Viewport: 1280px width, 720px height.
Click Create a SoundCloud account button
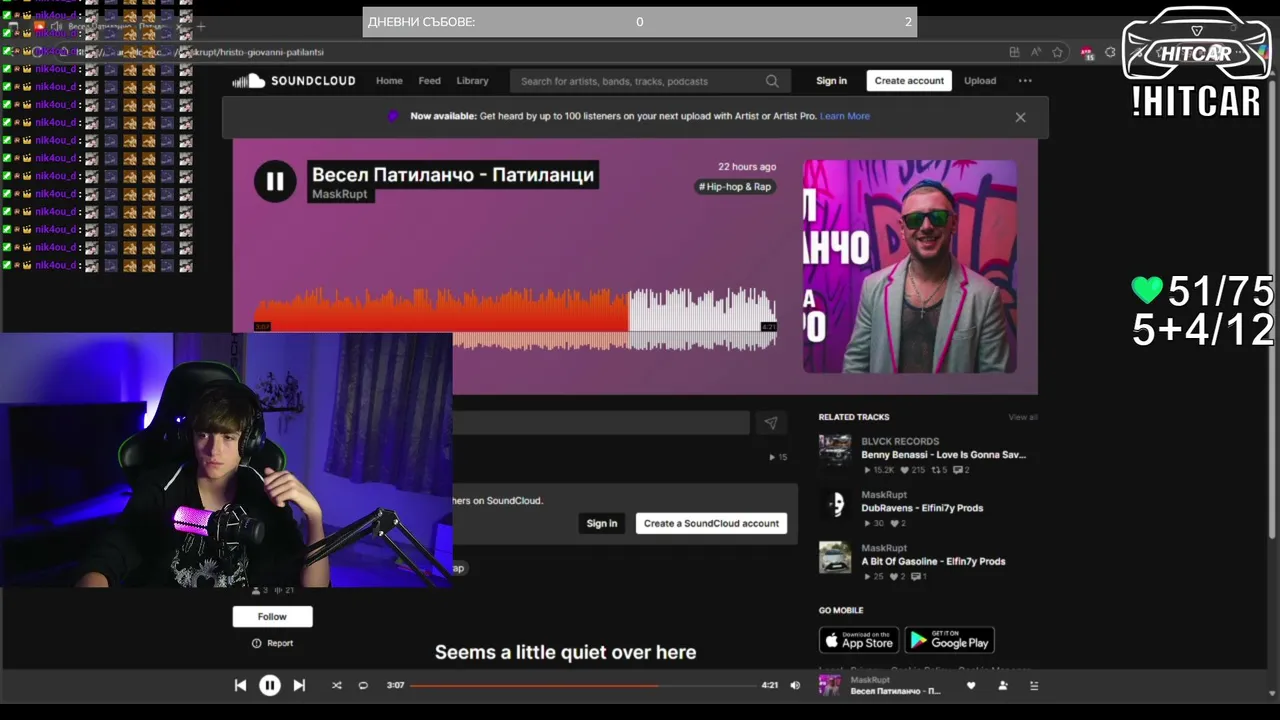tap(711, 523)
